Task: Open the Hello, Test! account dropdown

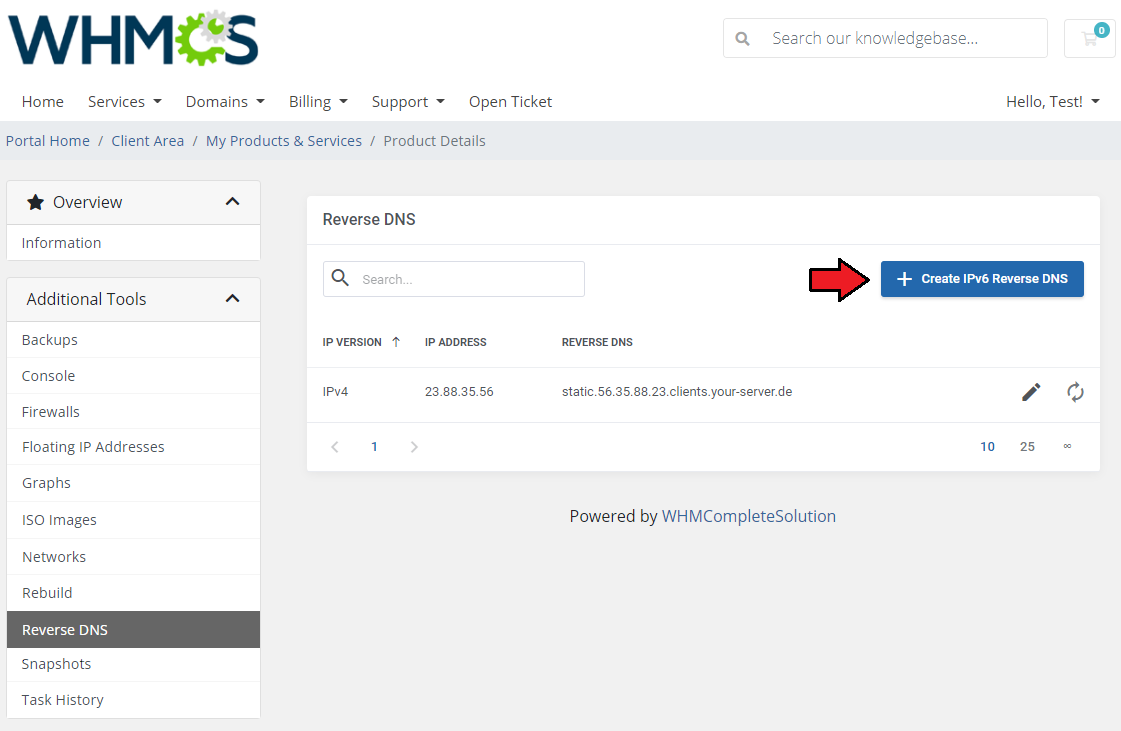Action: click(1052, 102)
